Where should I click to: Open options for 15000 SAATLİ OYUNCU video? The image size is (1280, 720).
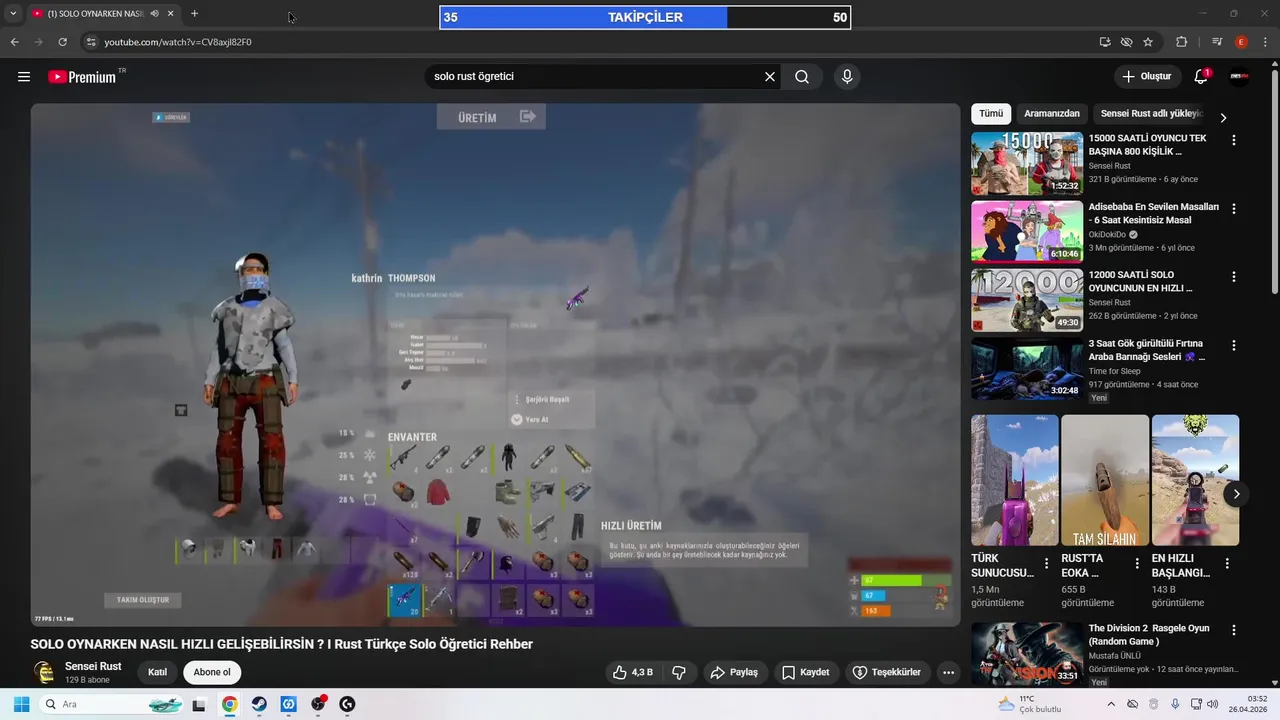pyautogui.click(x=1234, y=141)
